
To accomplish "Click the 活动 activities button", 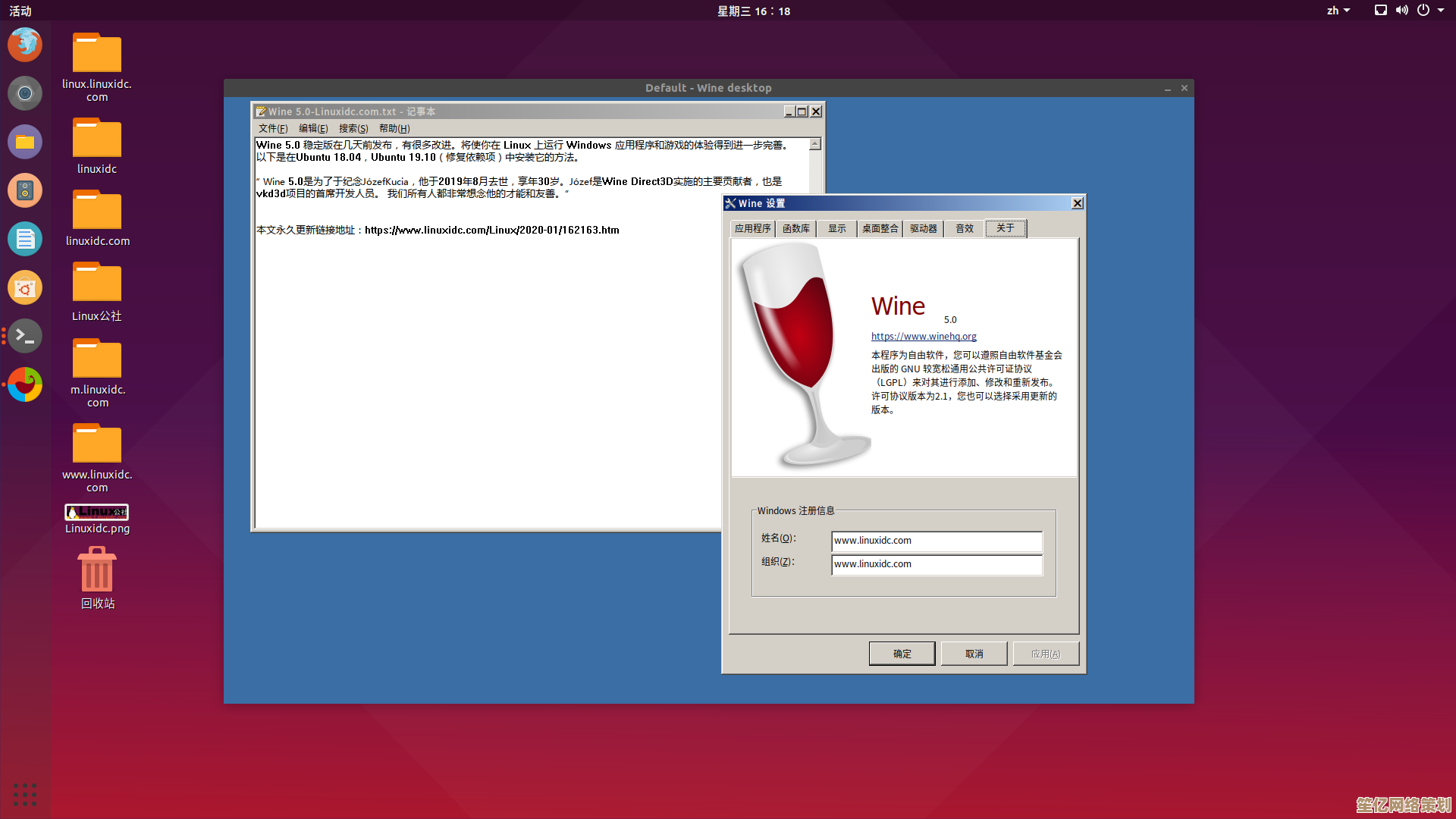I will pyautogui.click(x=20, y=11).
